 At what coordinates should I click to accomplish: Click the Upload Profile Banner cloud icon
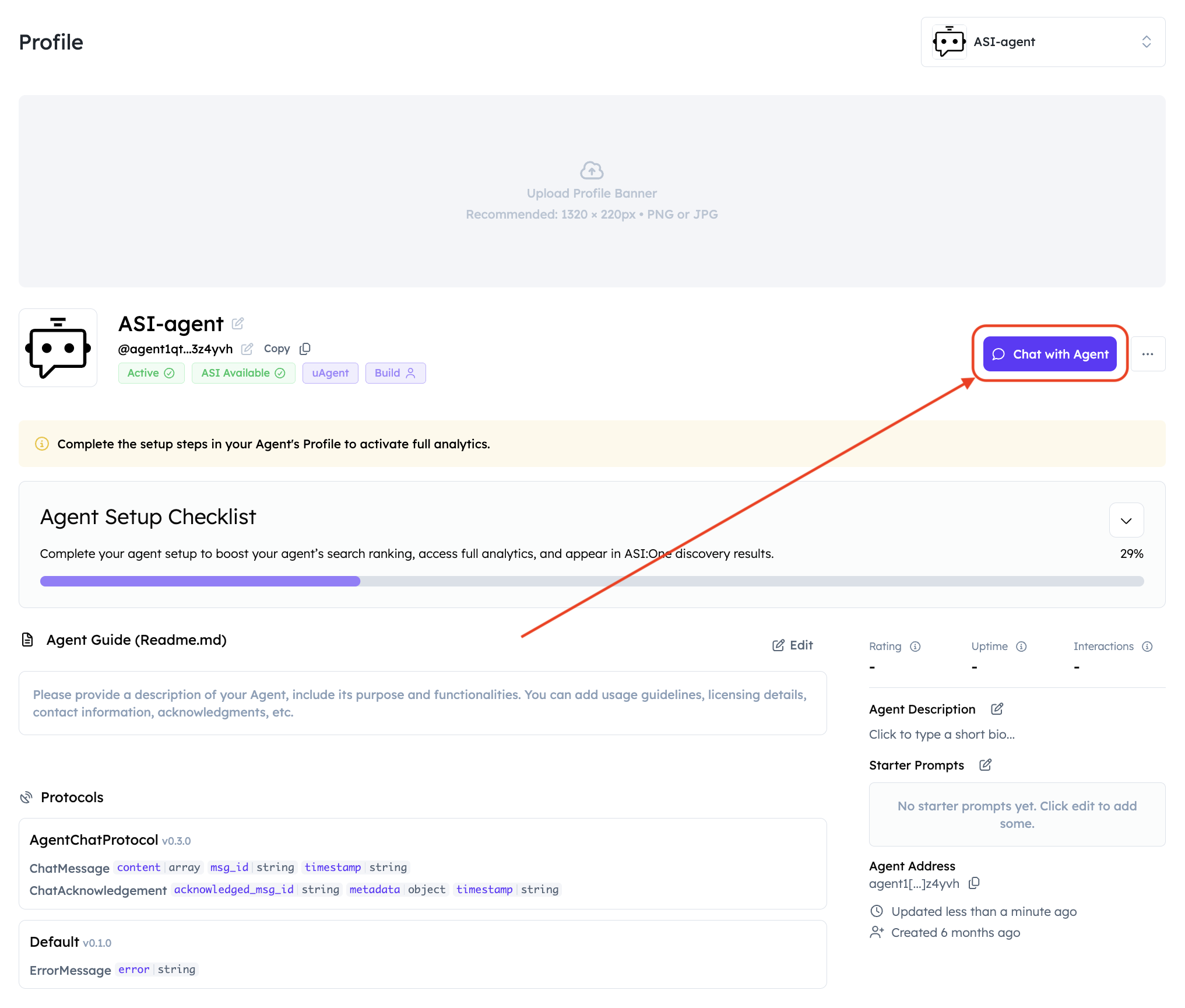(x=592, y=170)
